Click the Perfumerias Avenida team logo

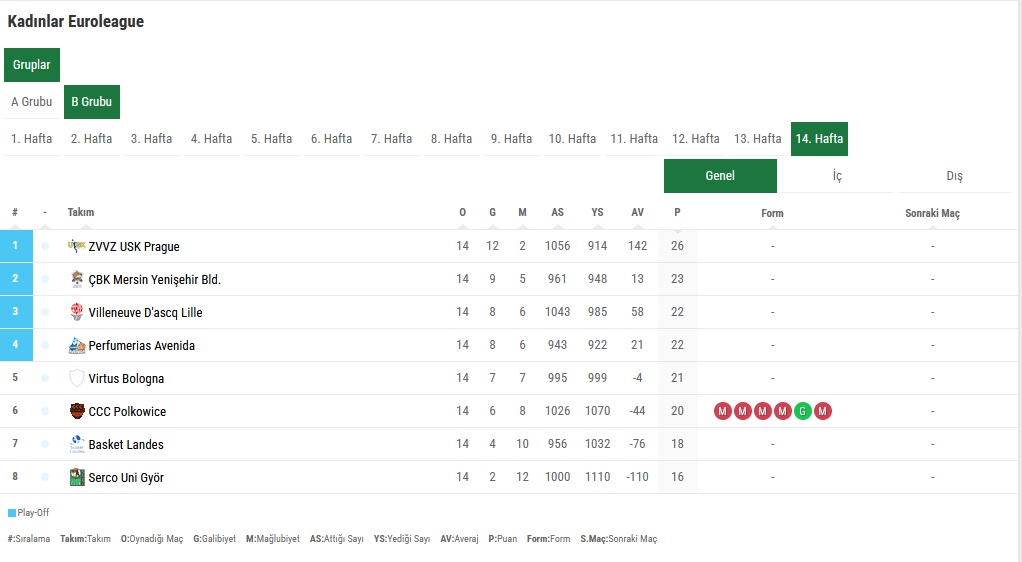[x=77, y=345]
